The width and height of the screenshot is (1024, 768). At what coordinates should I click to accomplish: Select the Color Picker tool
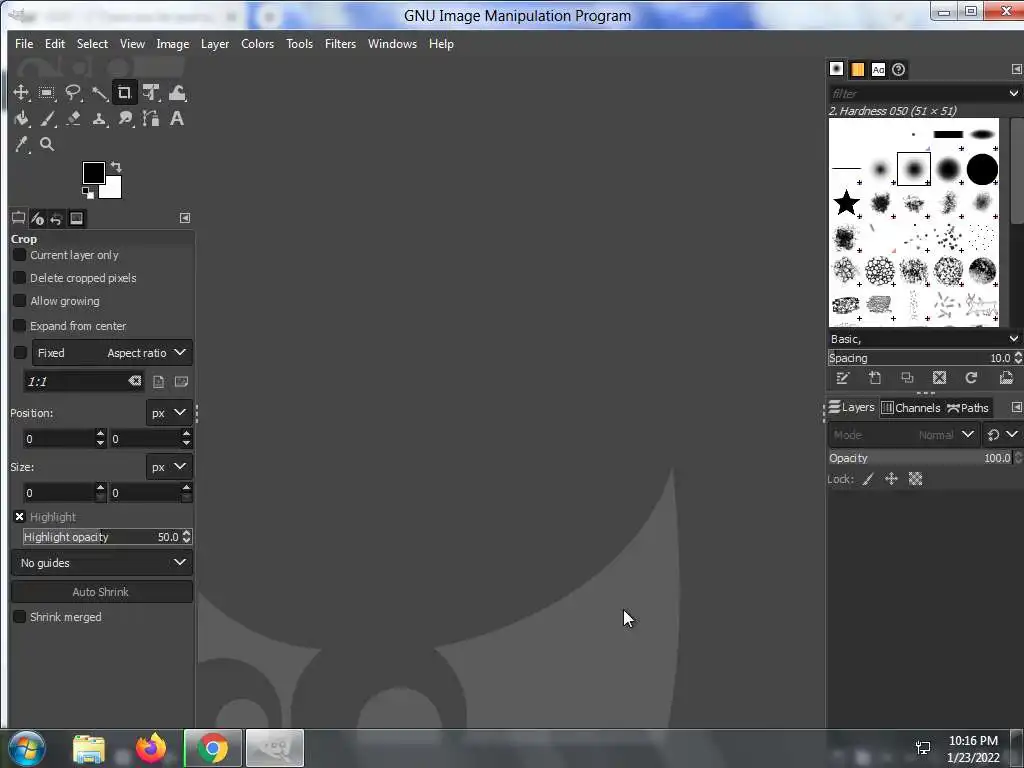21,144
